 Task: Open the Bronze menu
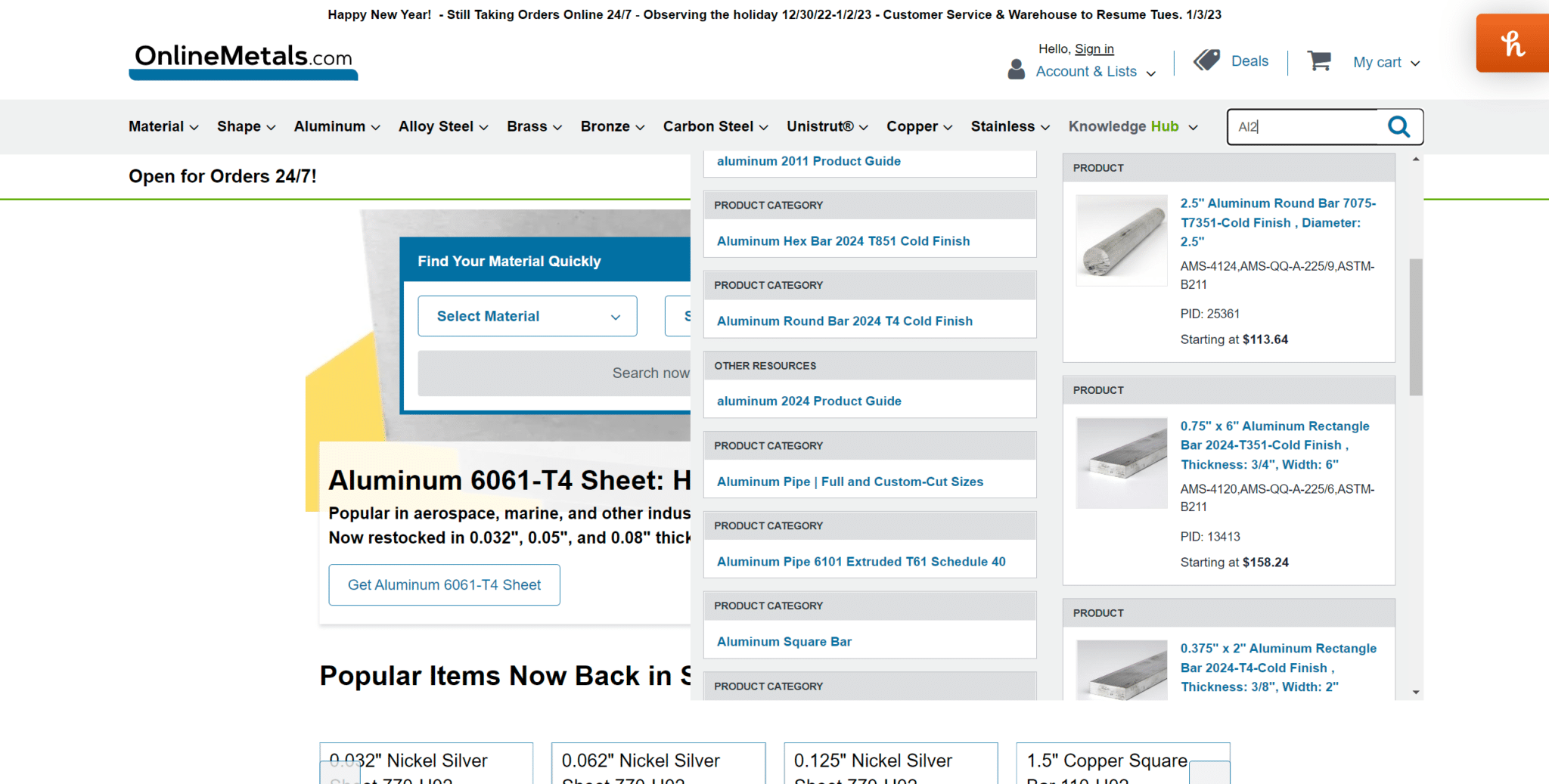tap(612, 127)
